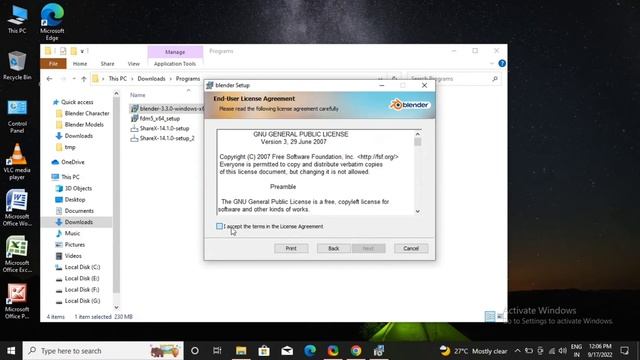Click the taskbar search box
Screen dimensions: 640x360
pos(103,351)
